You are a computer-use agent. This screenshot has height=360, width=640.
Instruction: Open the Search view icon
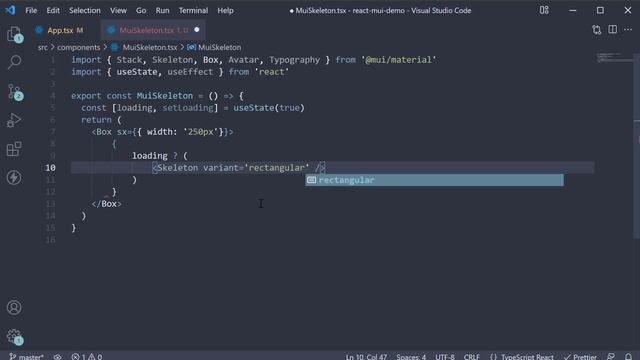click(14, 62)
